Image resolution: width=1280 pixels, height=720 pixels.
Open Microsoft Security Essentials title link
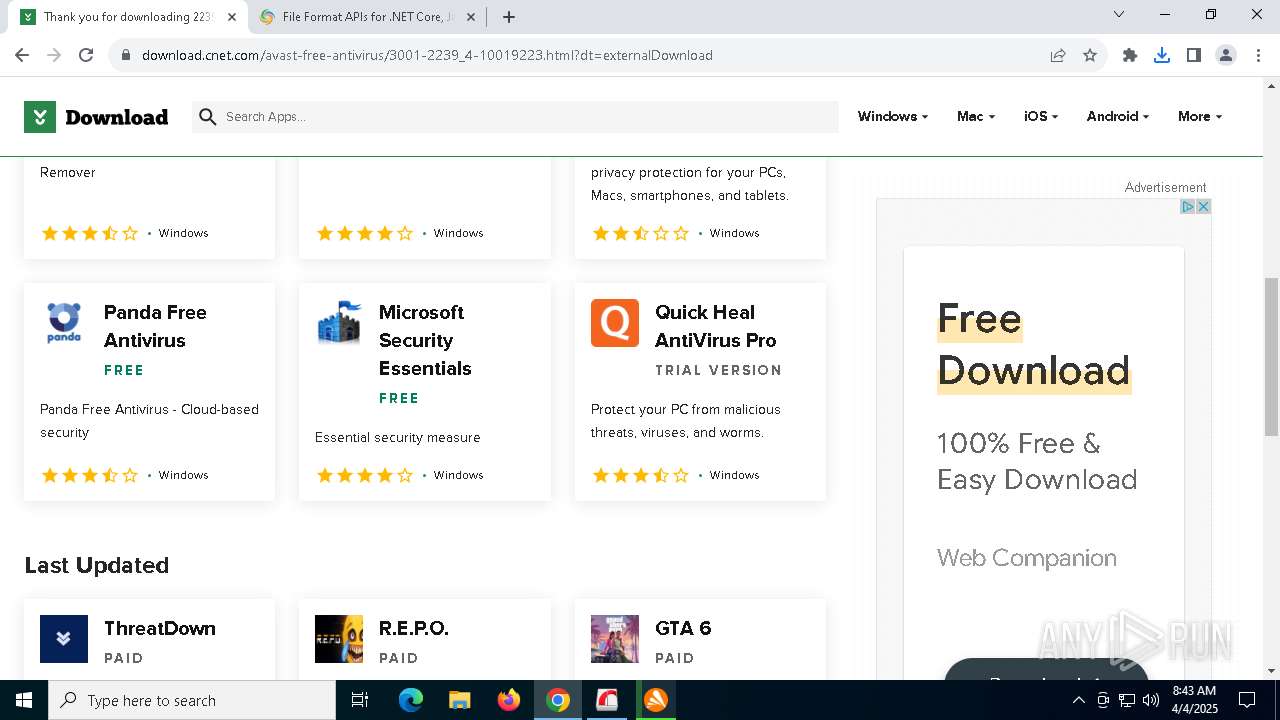pos(425,340)
